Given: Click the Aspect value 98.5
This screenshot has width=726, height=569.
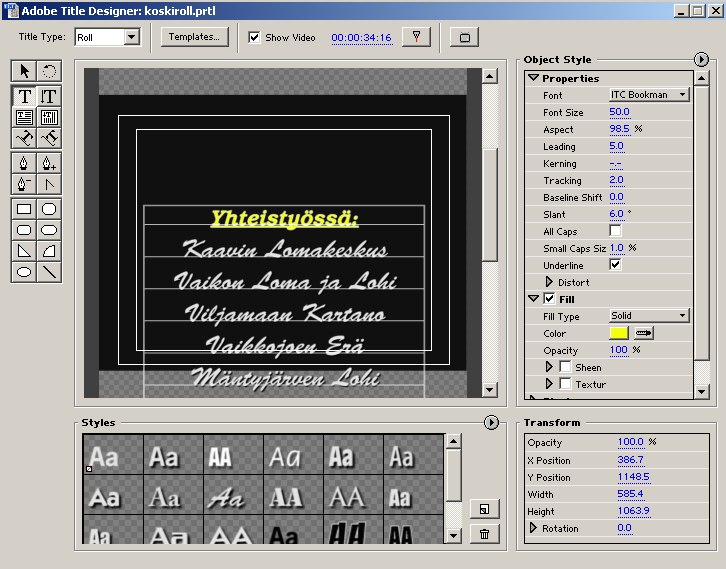Looking at the screenshot, I should click(x=619, y=129).
